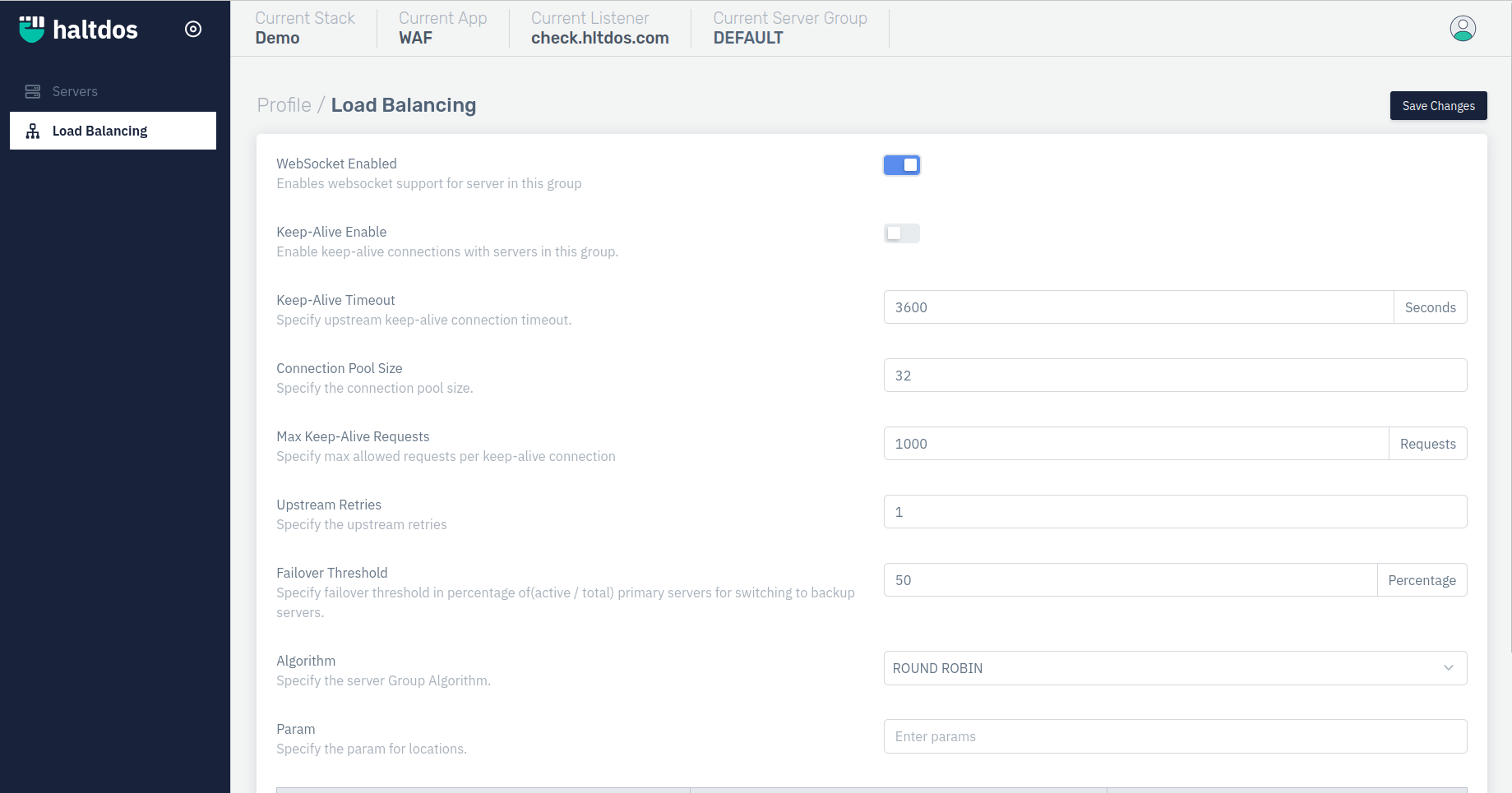Click the Percentage unit label
Image resolution: width=1512 pixels, height=793 pixels.
(1422, 580)
